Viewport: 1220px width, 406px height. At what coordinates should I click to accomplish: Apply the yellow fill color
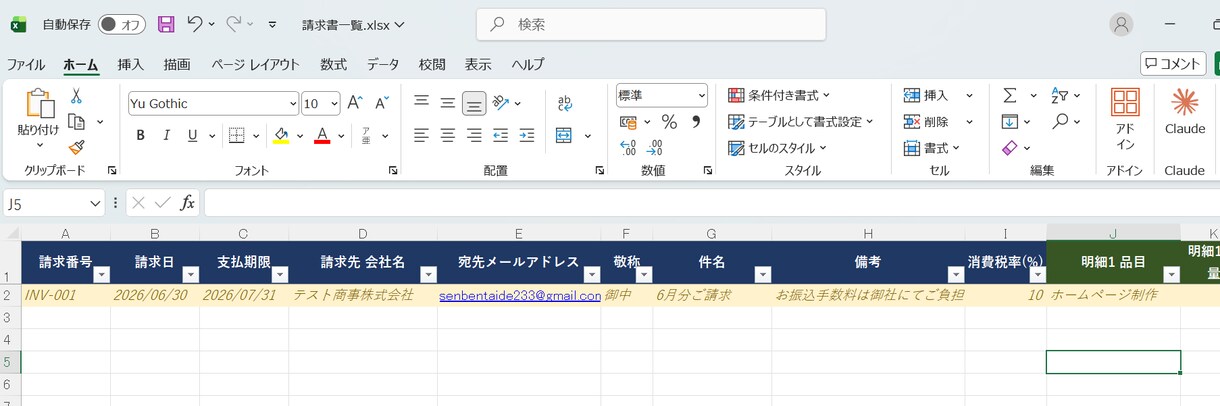pos(281,135)
